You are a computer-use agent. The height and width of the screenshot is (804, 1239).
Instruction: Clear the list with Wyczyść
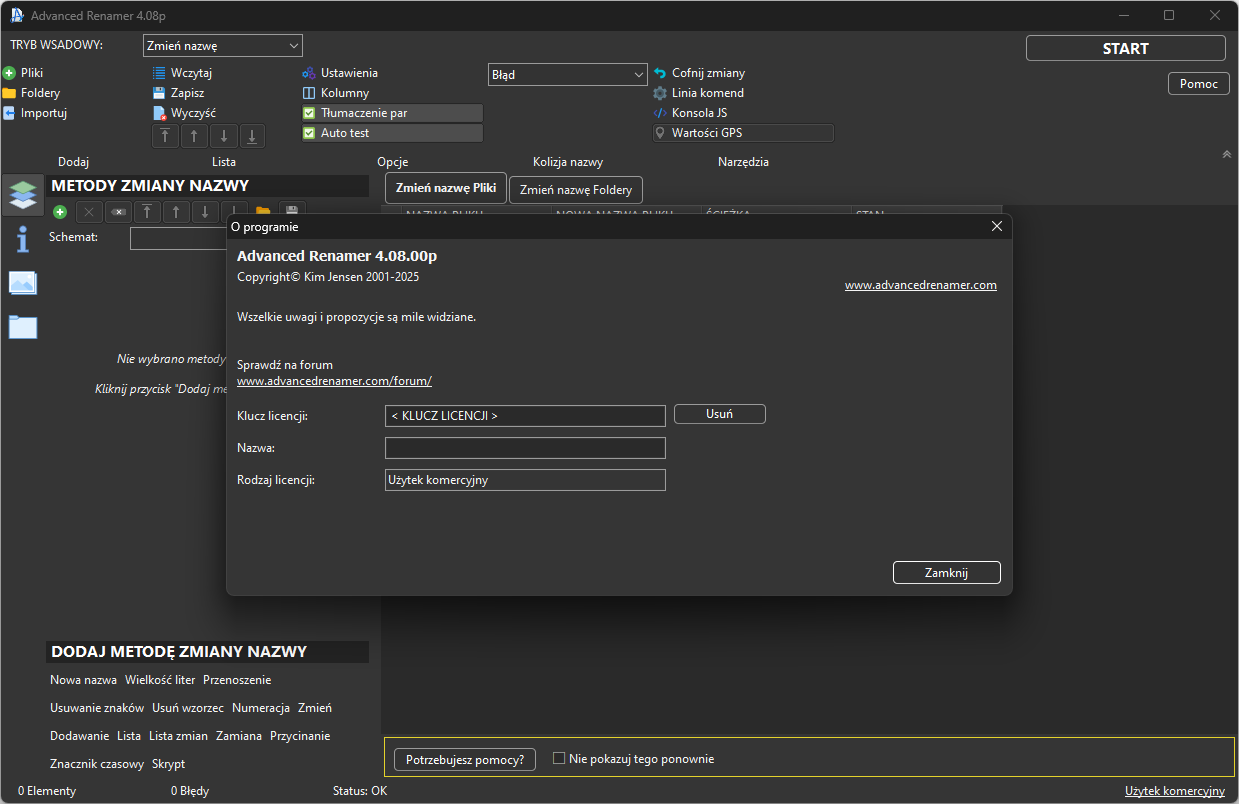pyautogui.click(x=184, y=113)
